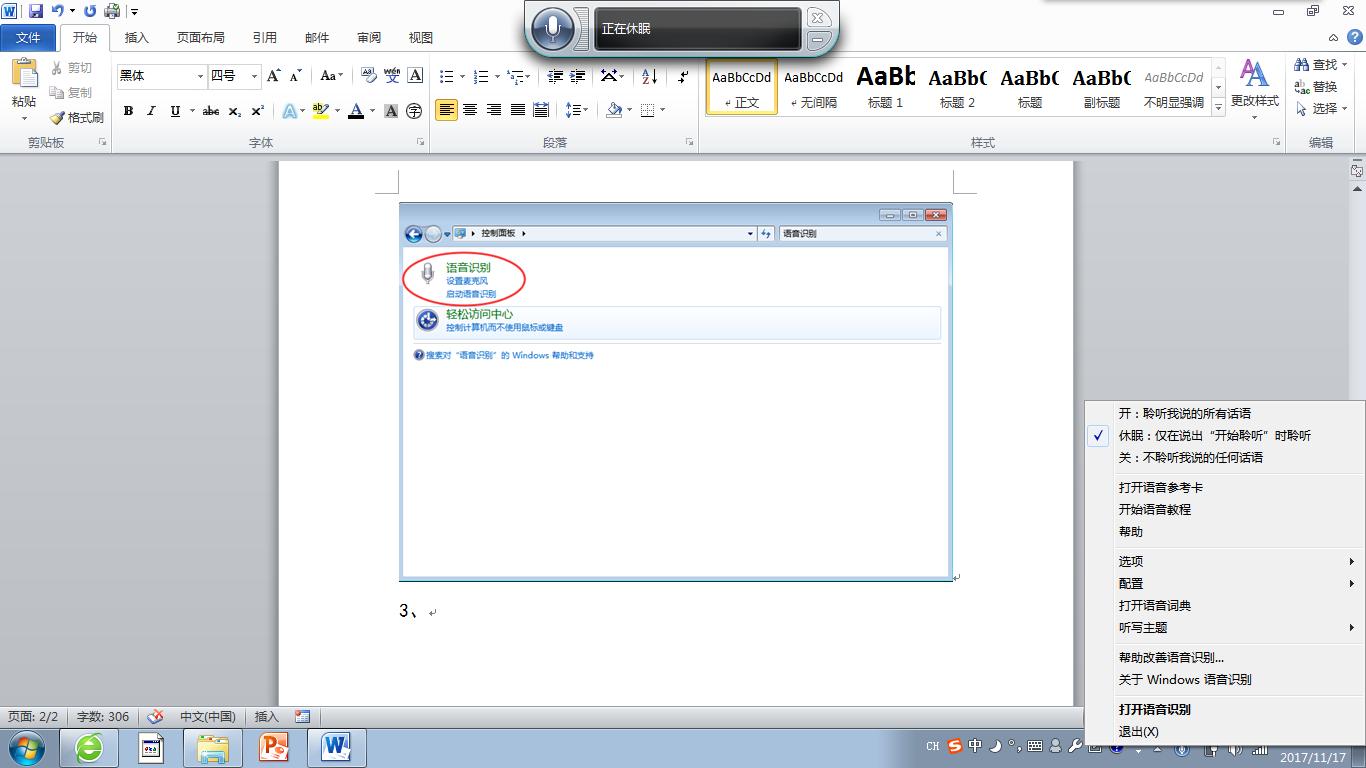Image resolution: width=1366 pixels, height=768 pixels.
Task: Click the font color red A button
Action: click(355, 111)
